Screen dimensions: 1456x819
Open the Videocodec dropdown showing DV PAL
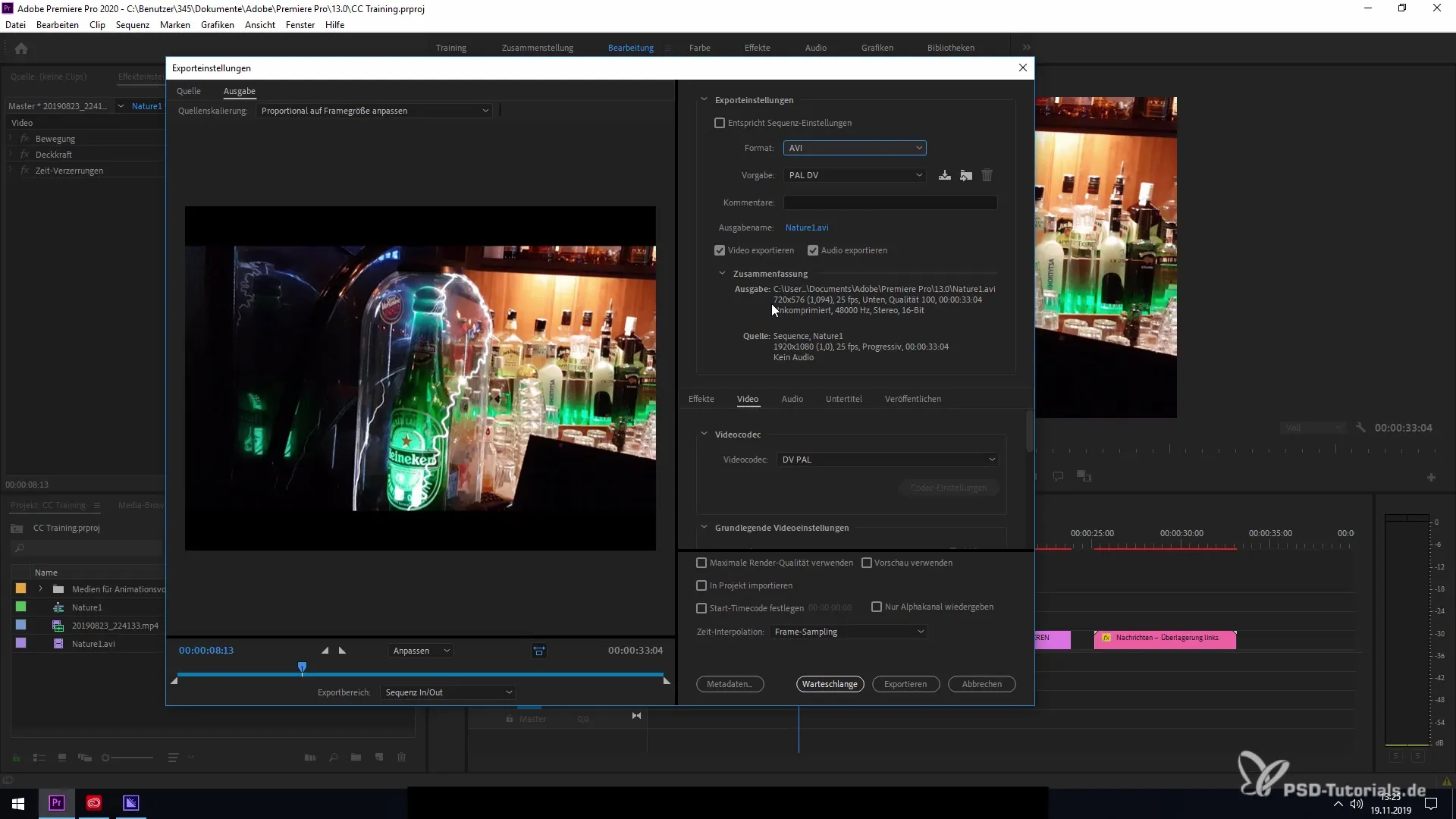point(888,460)
